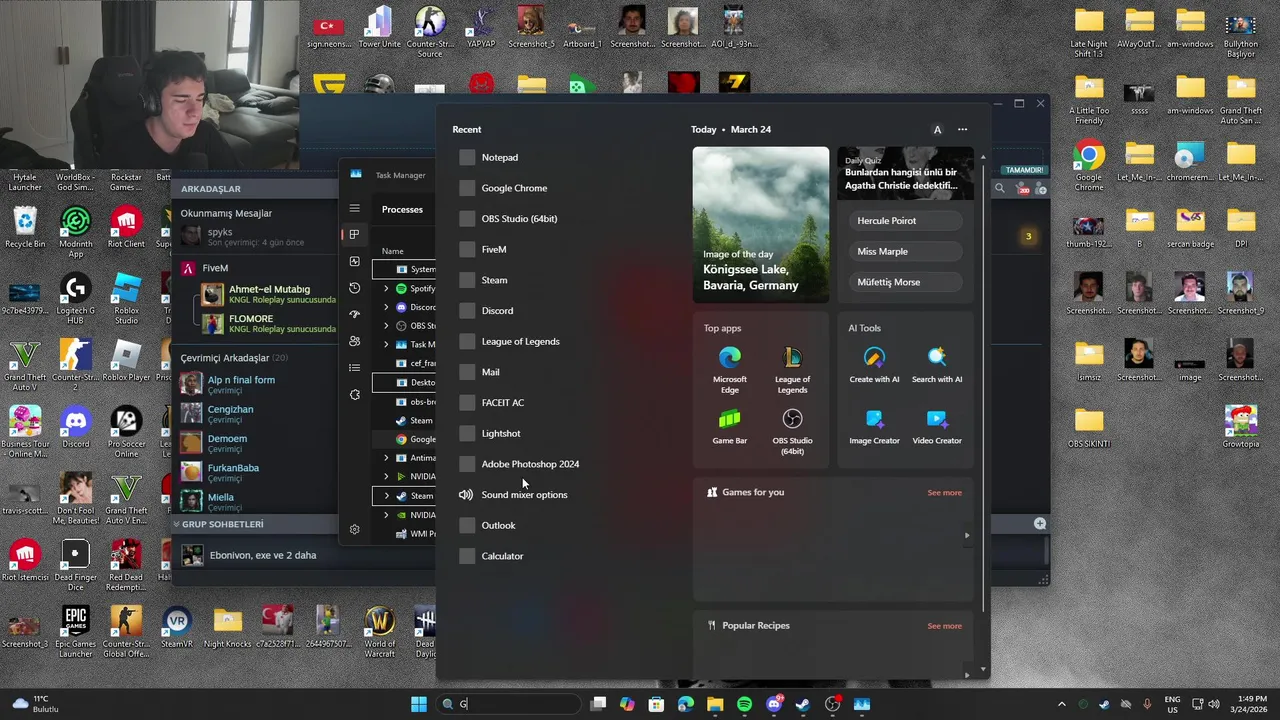Viewport: 1280px width, 720px height.
Task: Sort by Name column in Task Manager
Action: click(x=392, y=251)
